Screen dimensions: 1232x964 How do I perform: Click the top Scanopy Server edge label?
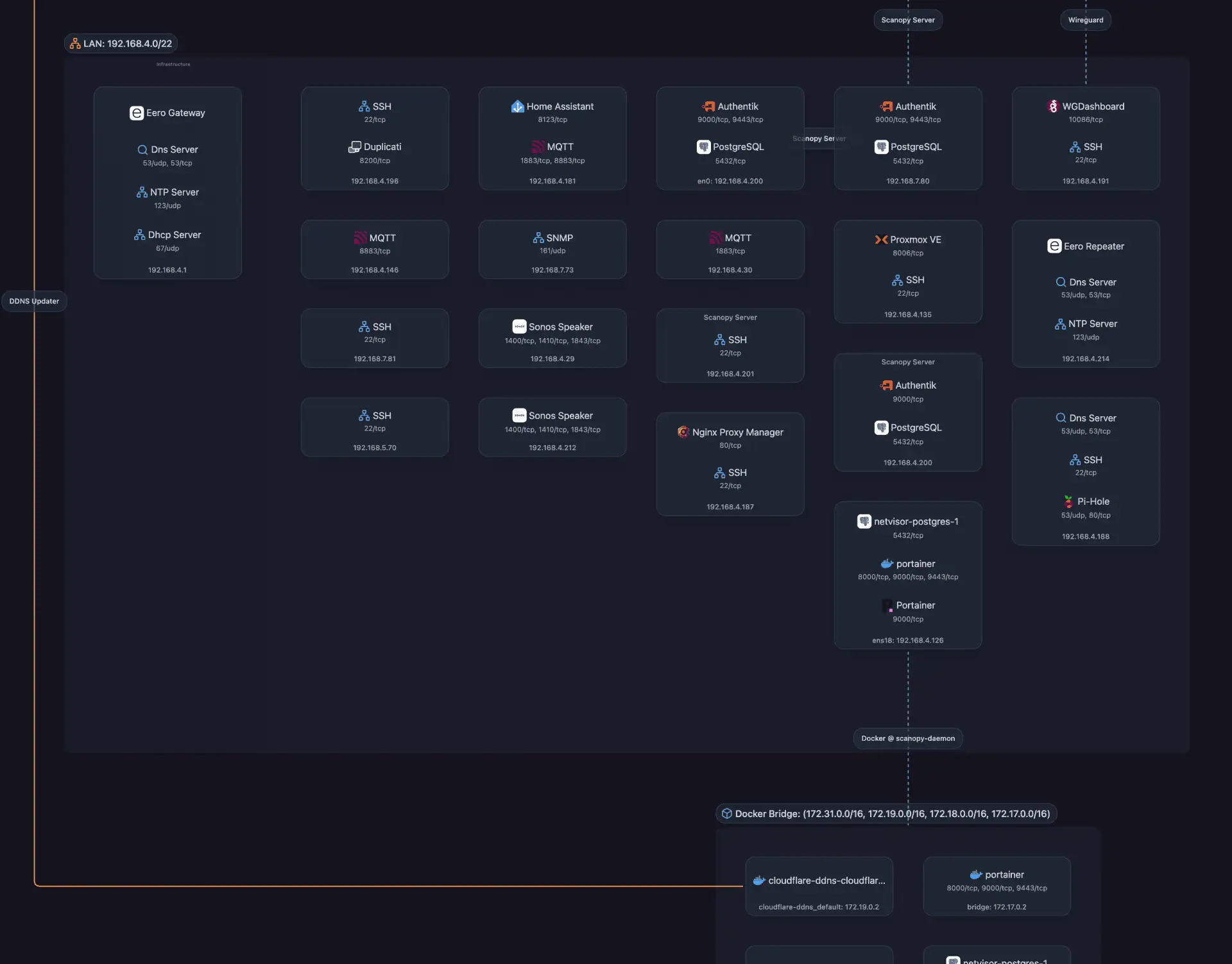click(907, 20)
